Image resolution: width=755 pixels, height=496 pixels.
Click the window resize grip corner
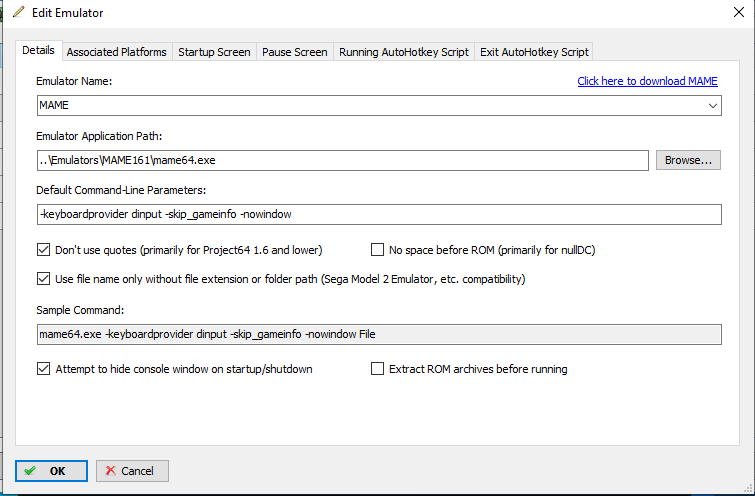[748, 489]
